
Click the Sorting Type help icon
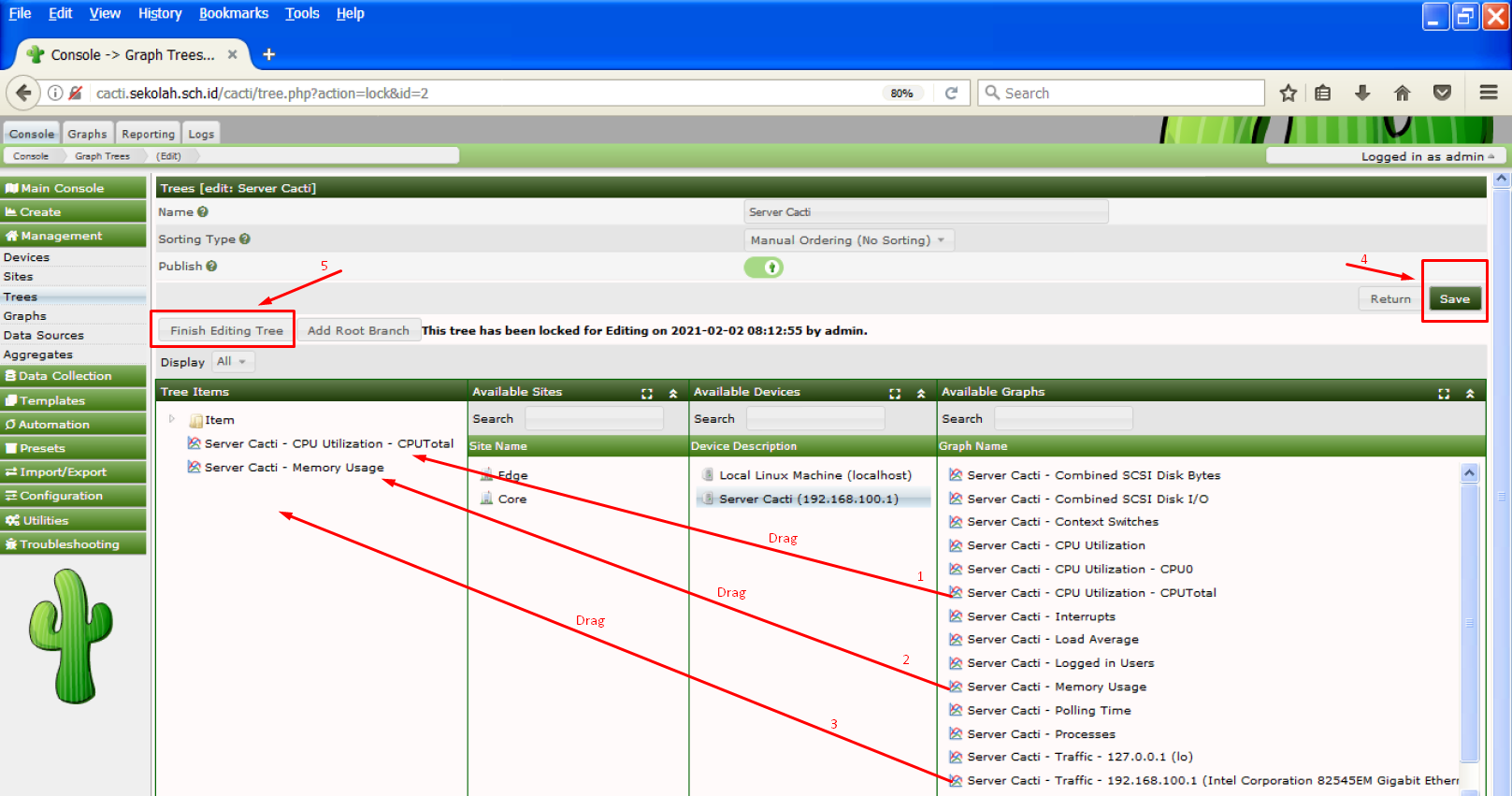(x=245, y=239)
